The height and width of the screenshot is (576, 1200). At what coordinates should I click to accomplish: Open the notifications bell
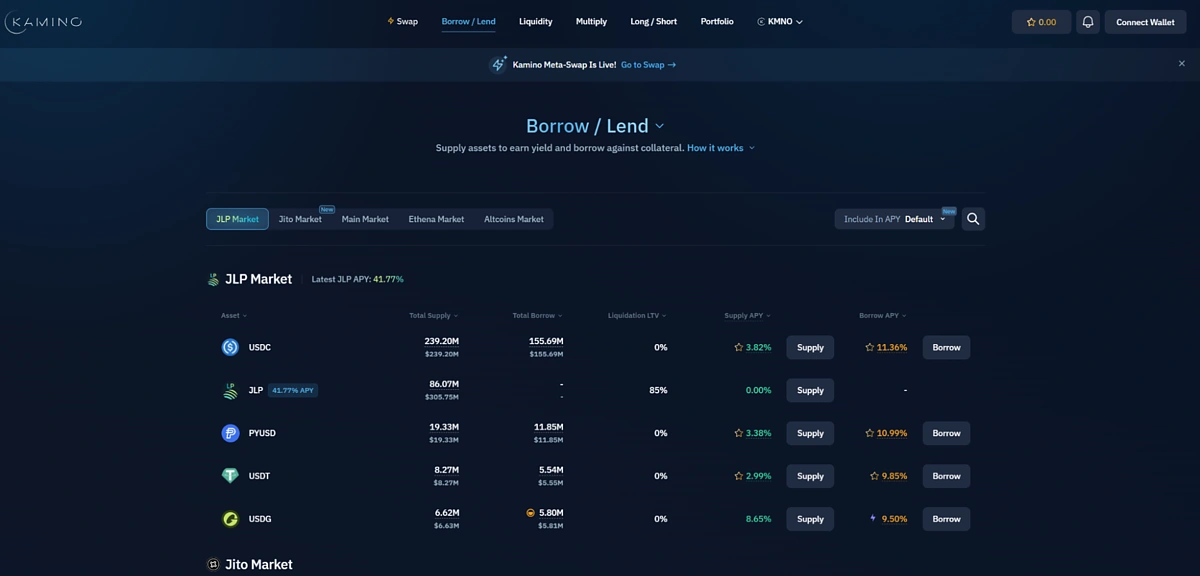tap(1088, 22)
